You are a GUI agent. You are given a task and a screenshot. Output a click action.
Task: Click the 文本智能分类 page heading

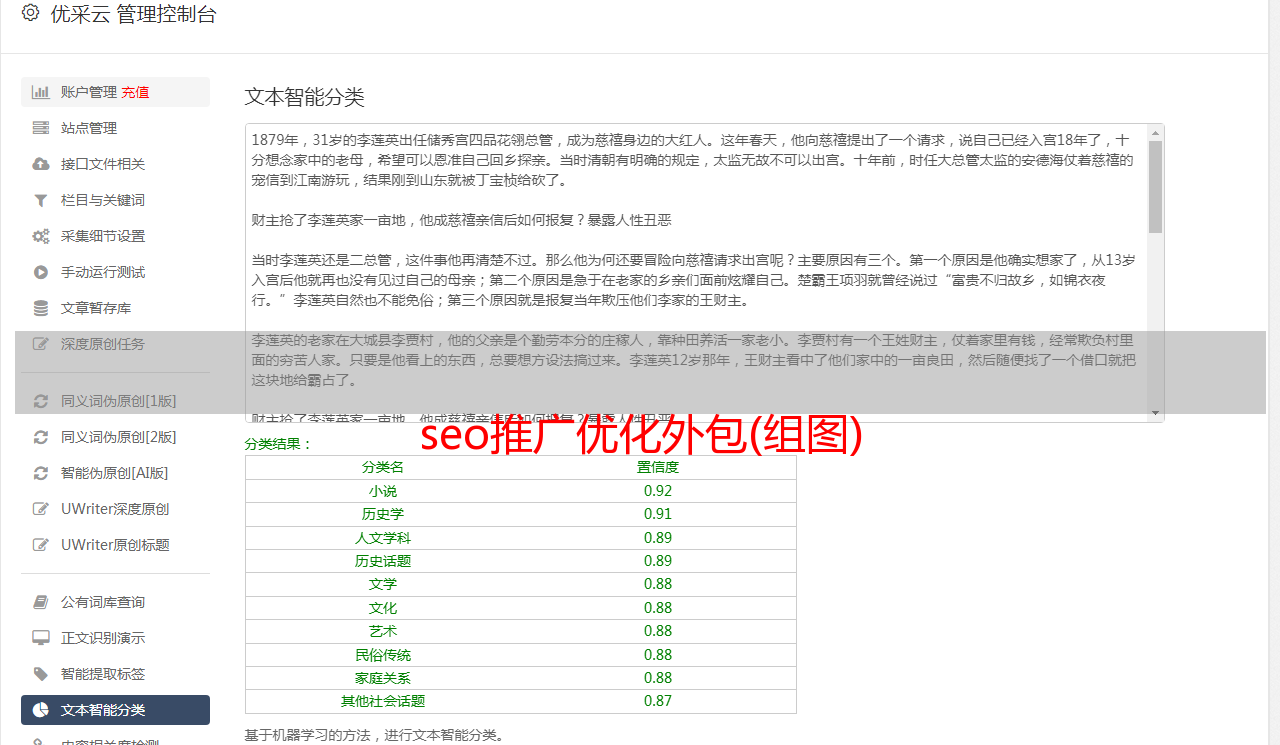[x=305, y=97]
